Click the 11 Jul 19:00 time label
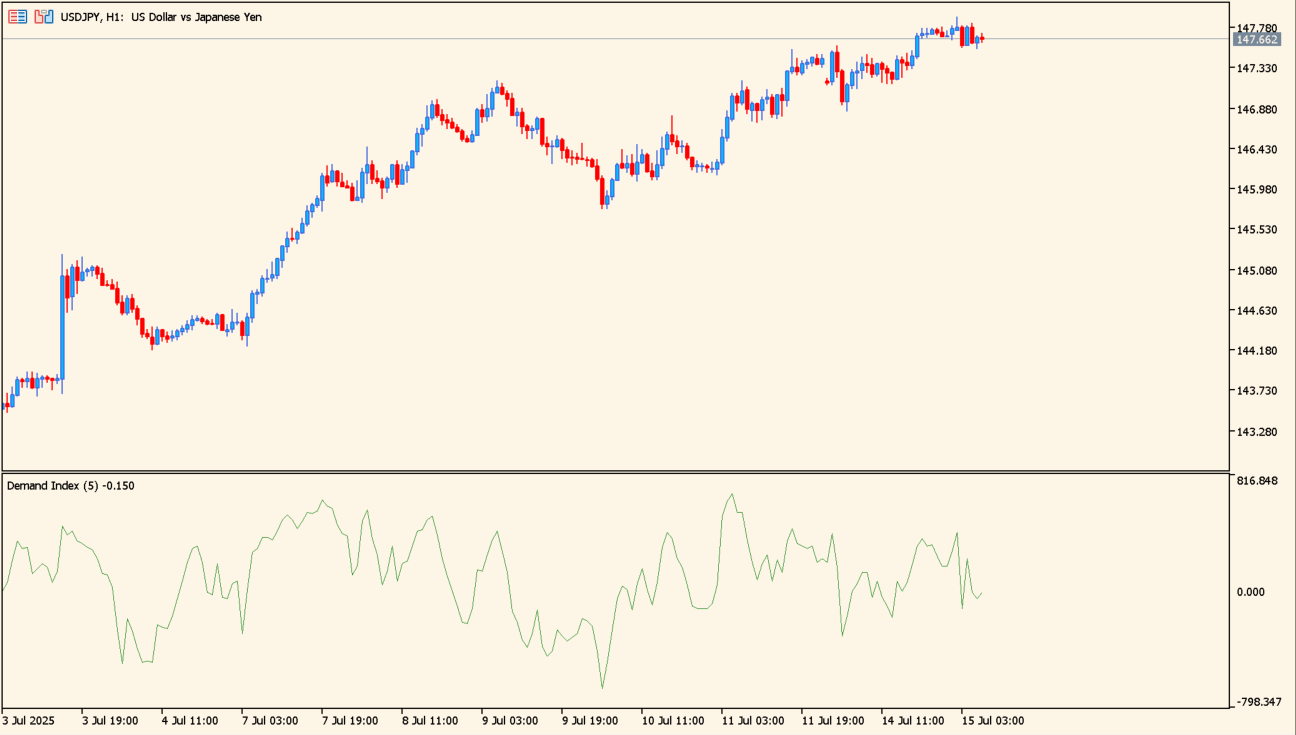The width and height of the screenshot is (1296, 735). coord(833,721)
